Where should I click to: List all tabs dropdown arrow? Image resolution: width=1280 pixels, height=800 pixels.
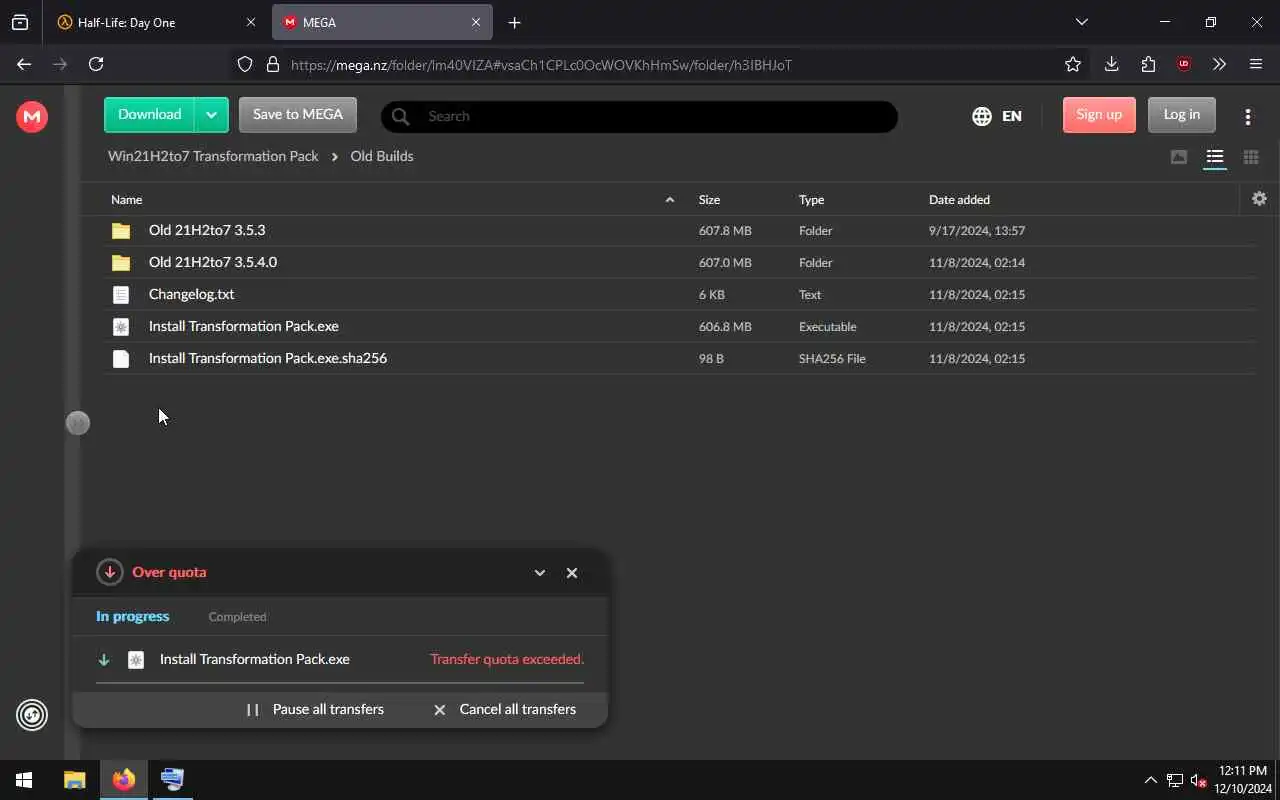pos(1081,22)
